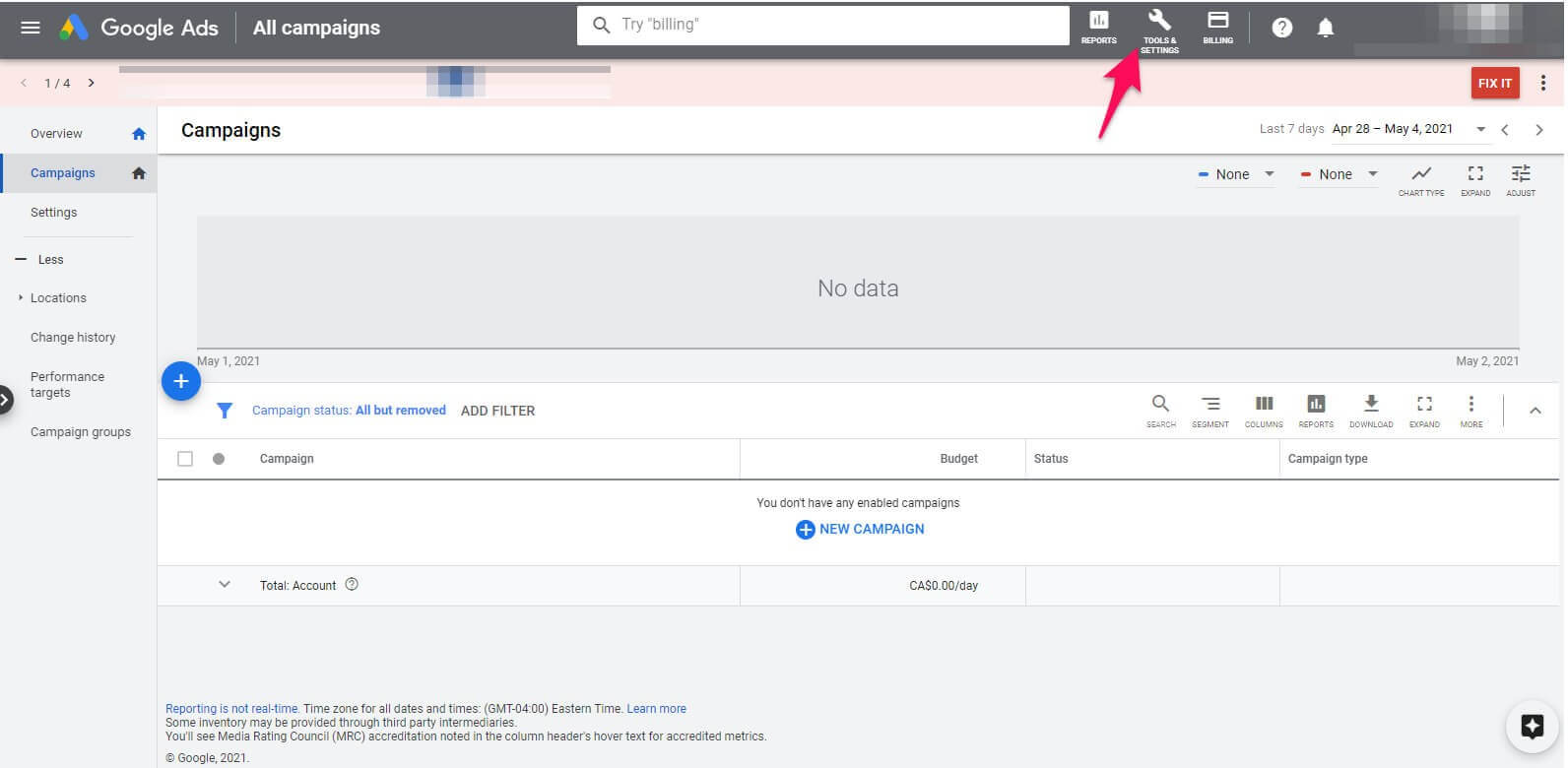This screenshot has height=768, width=1568.
Task: Collapse the chart with up chevron
Action: point(1535,411)
